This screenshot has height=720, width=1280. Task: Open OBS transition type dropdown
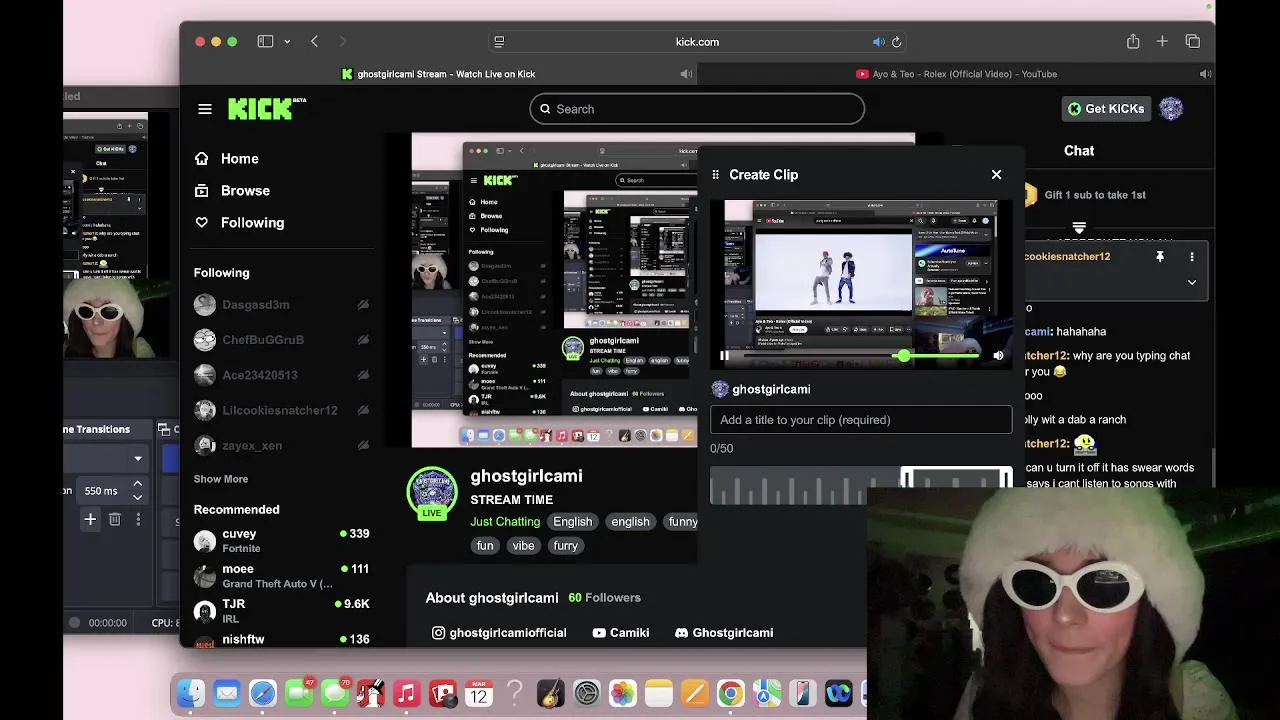click(x=108, y=458)
